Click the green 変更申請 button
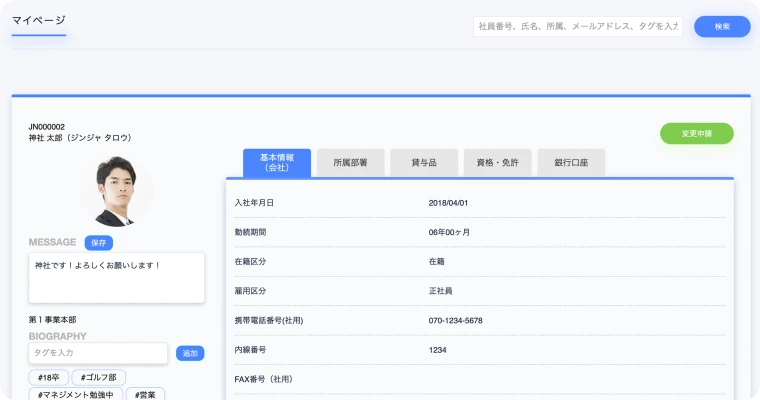 [x=696, y=133]
